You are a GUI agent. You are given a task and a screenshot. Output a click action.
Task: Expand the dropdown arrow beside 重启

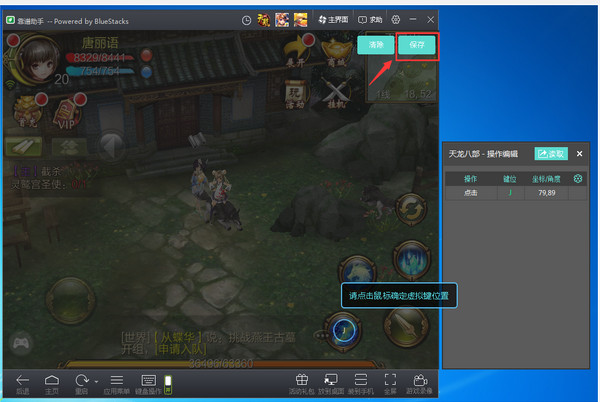[x=96, y=382]
